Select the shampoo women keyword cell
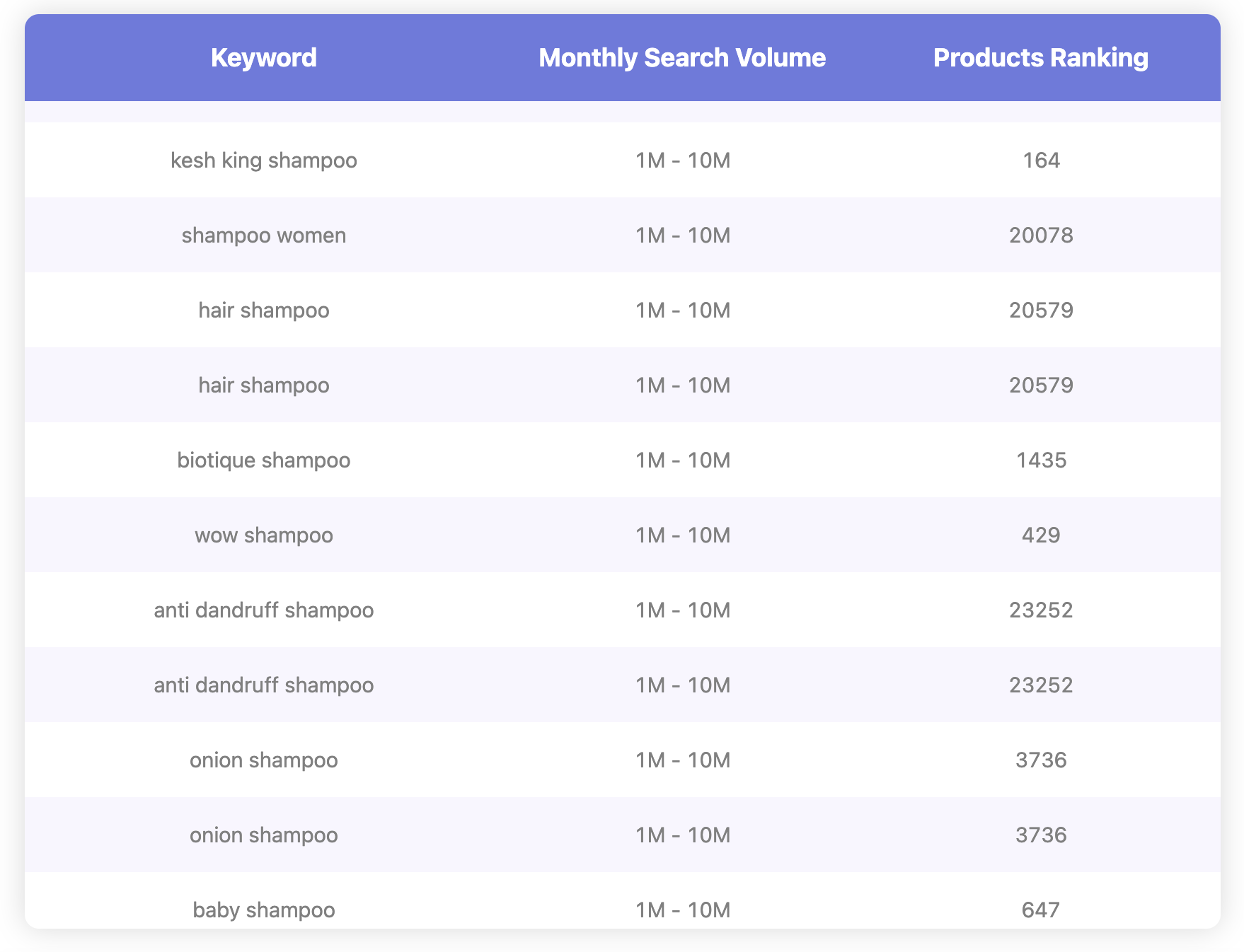The image size is (1244, 952). (263, 235)
